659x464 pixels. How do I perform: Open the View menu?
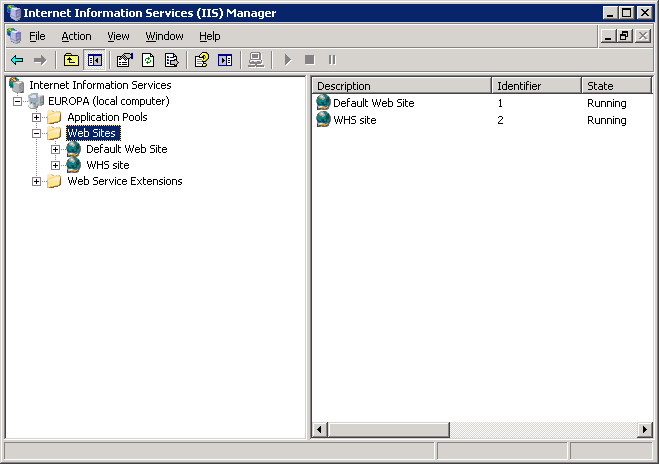(x=118, y=37)
